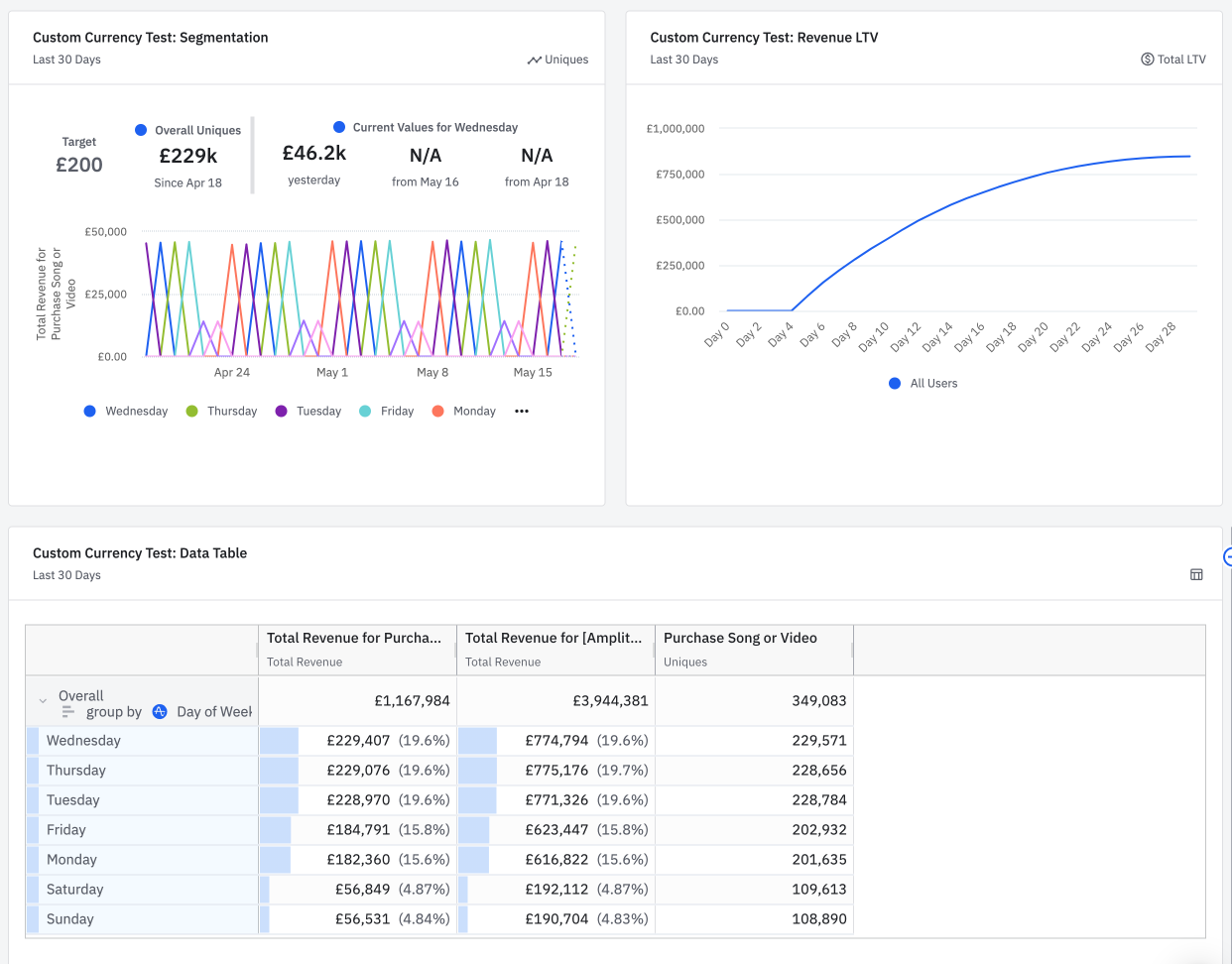Click the Uniques trend line icon

(534, 60)
